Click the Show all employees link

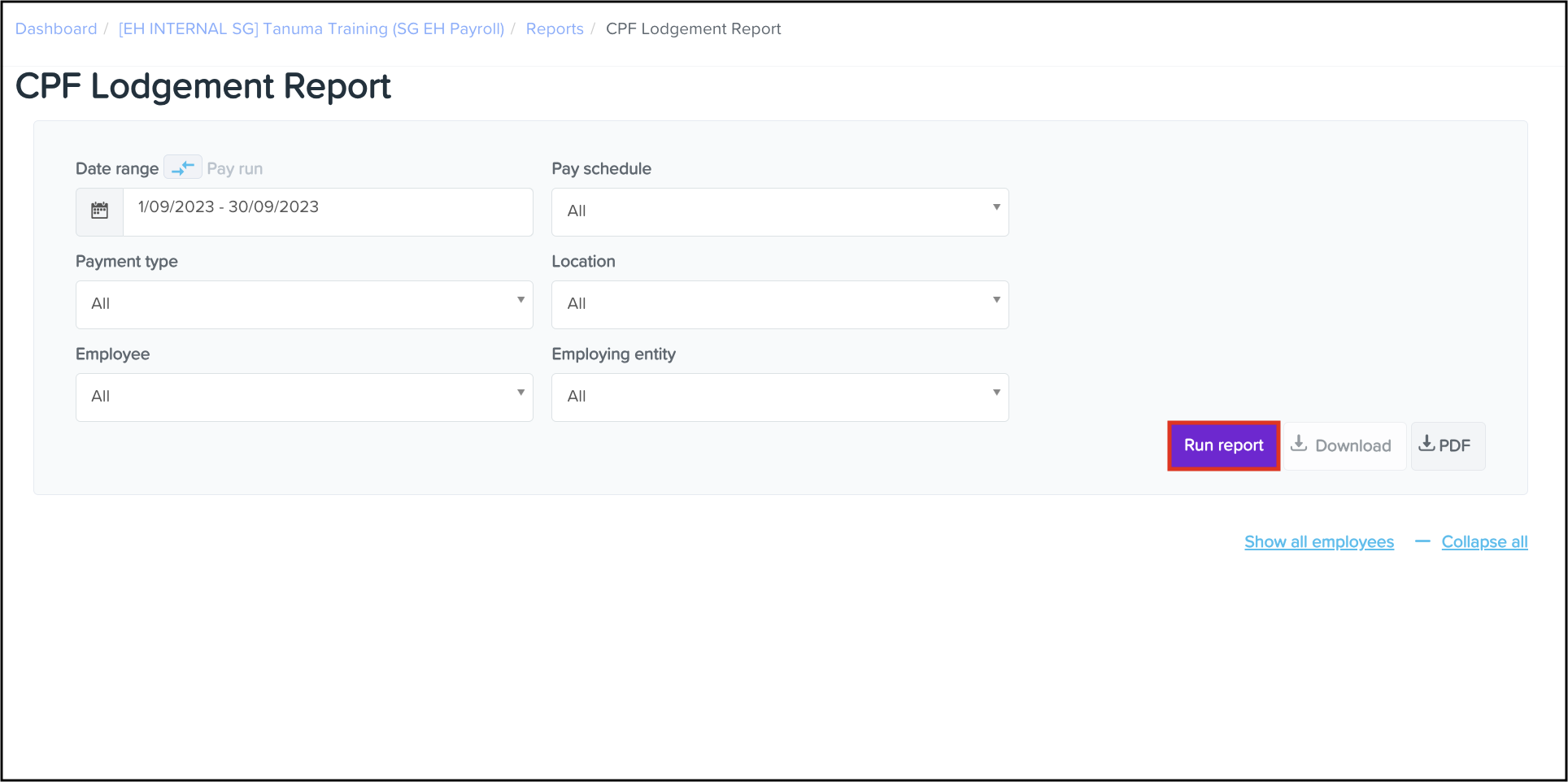(1318, 542)
